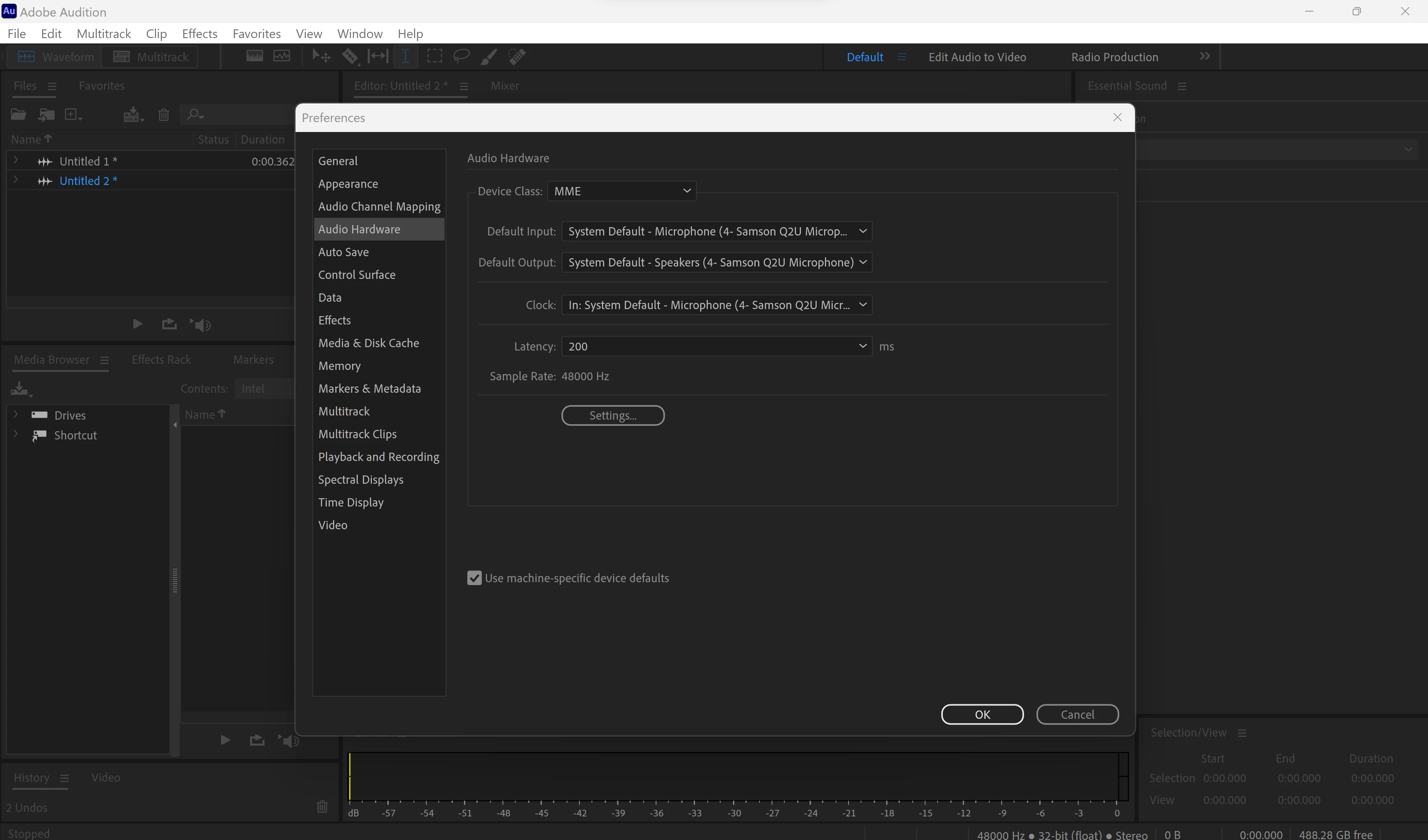The width and height of the screenshot is (1428, 840).
Task: Expand the Drives tree item
Action: click(16, 415)
